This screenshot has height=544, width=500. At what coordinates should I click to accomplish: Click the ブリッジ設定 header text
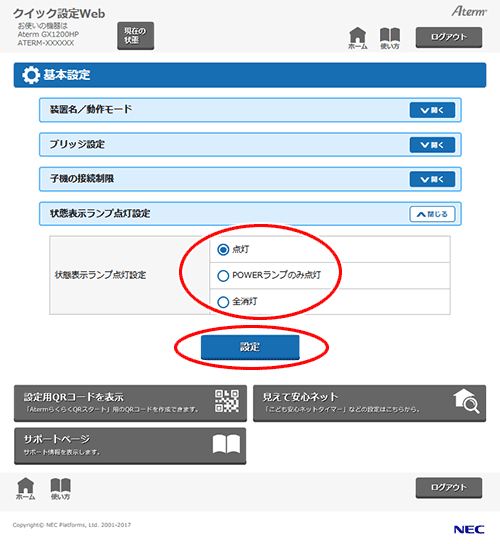(x=77, y=144)
